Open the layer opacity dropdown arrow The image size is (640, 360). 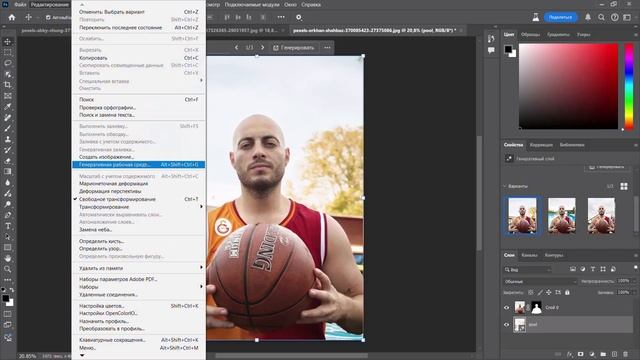[x=633, y=281]
